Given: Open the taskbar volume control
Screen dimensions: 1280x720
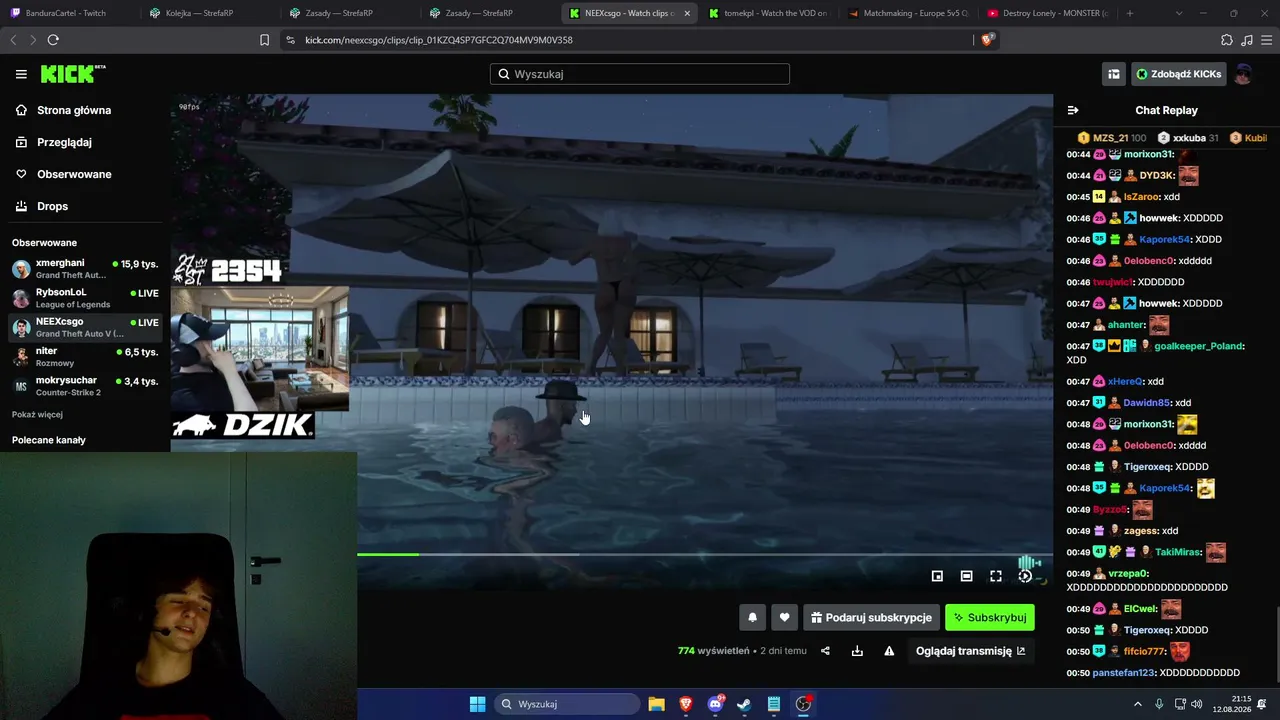Looking at the screenshot, I should 1197,704.
